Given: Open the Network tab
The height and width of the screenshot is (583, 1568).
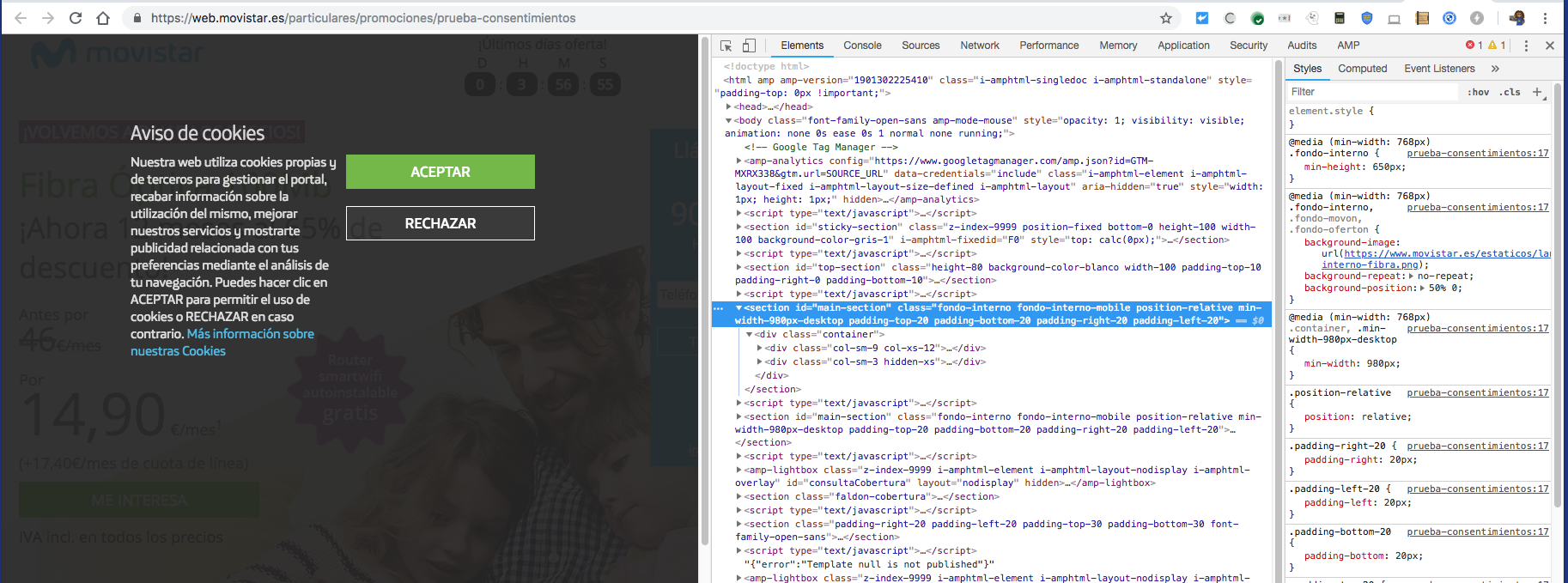Looking at the screenshot, I should [x=980, y=46].
